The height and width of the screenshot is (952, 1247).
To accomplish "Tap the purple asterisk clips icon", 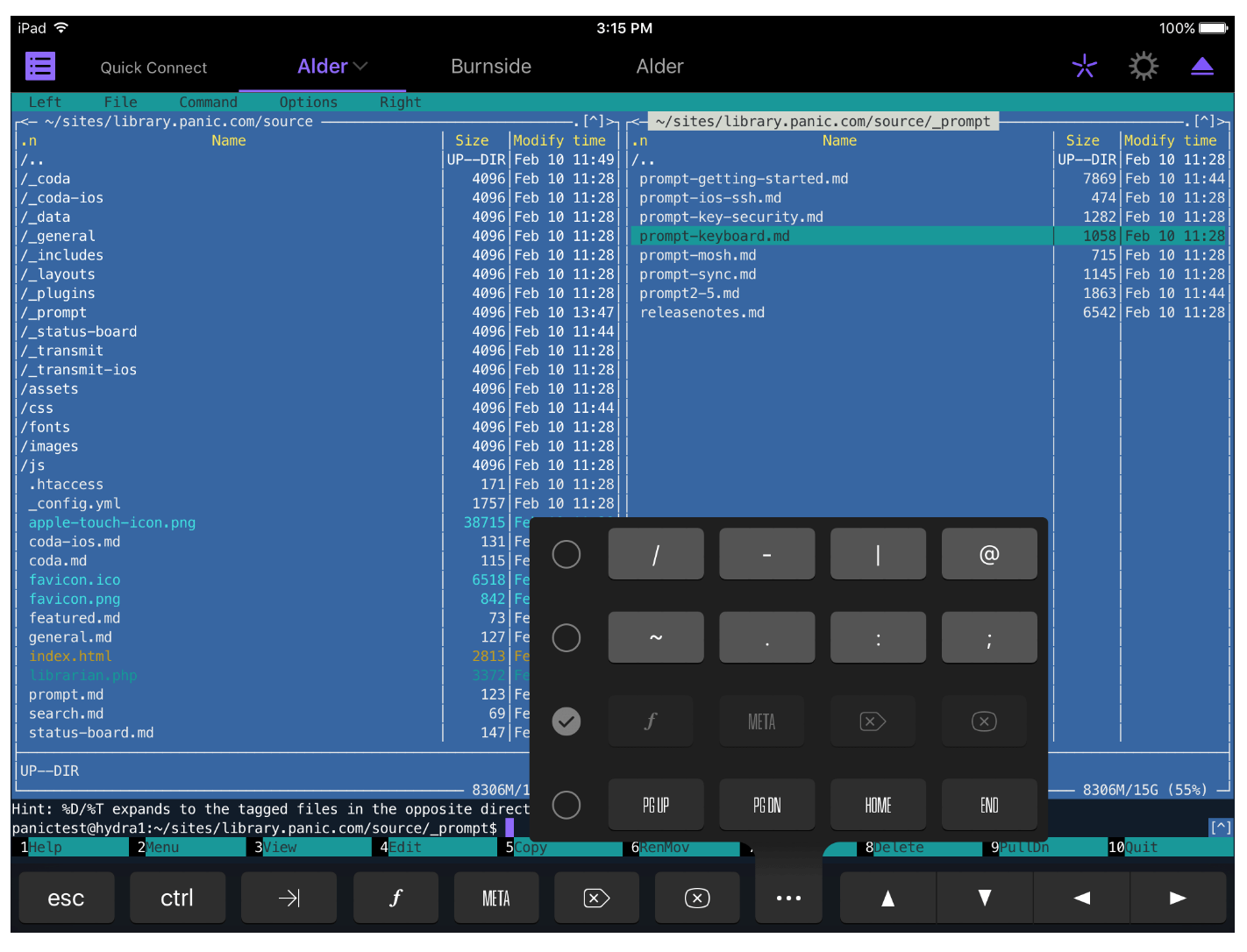I will point(1085,67).
